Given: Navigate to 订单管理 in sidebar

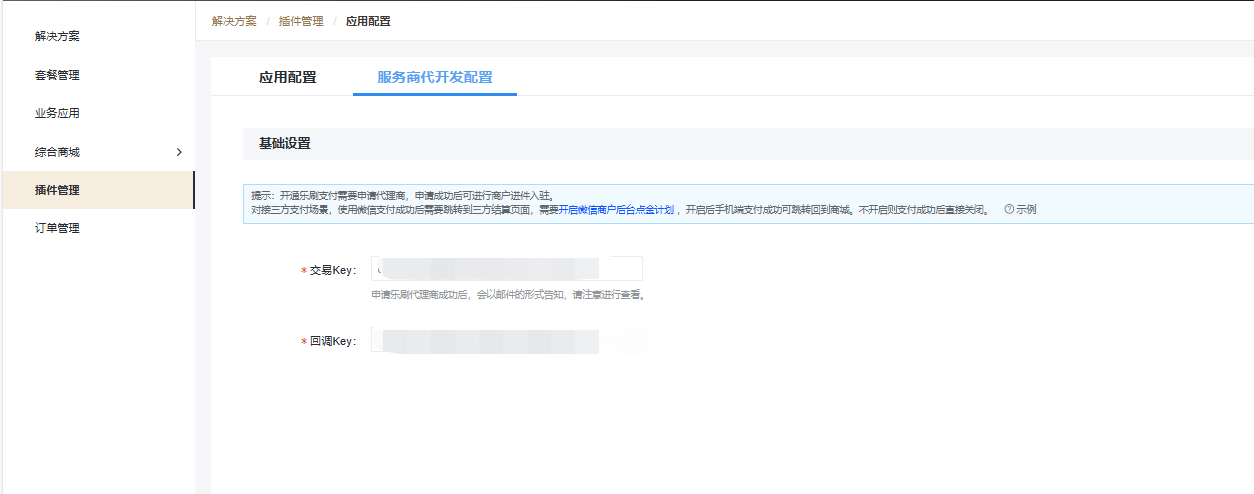Looking at the screenshot, I should [x=57, y=228].
